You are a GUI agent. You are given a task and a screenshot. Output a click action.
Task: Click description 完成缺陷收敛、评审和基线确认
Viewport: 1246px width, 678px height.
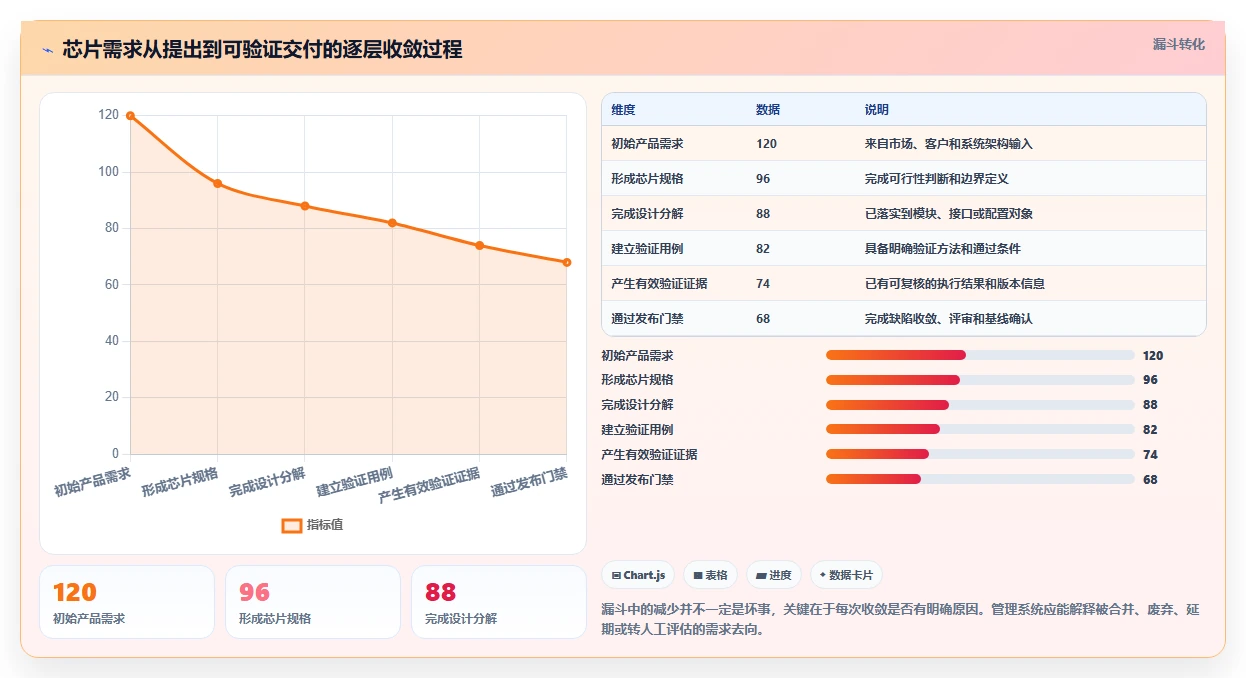point(948,319)
